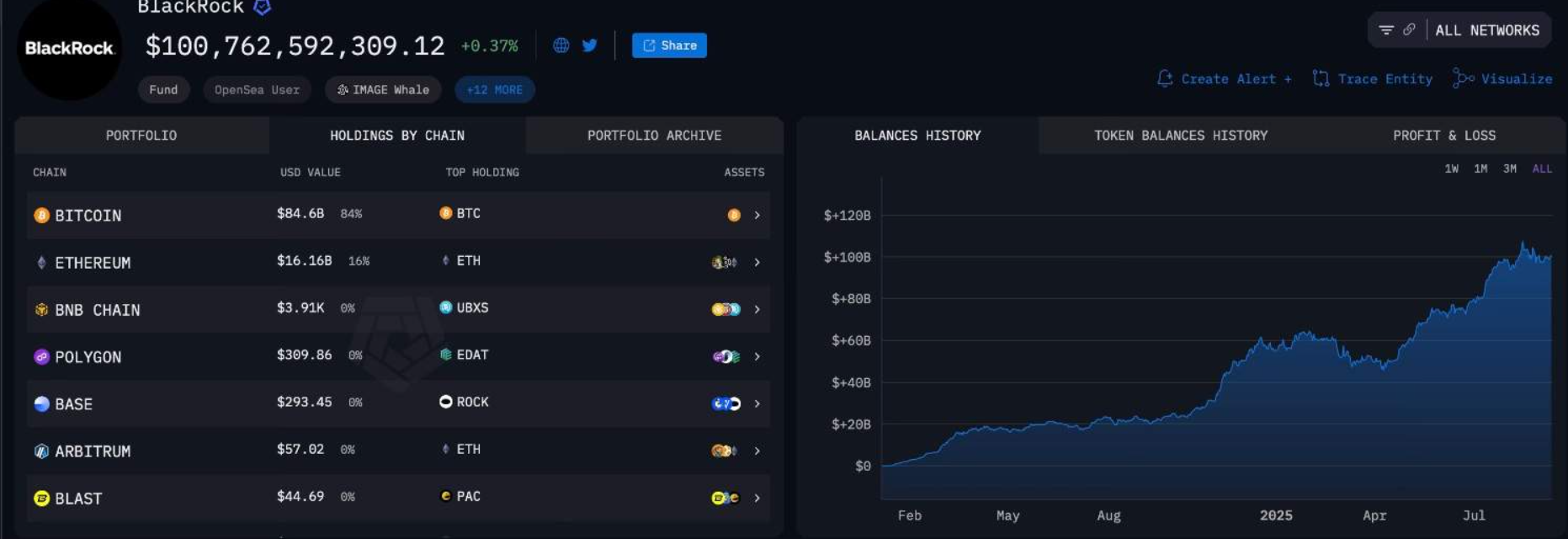This screenshot has height=539, width=1568.
Task: Expand the Arbitrum row chevron
Action: click(x=757, y=451)
